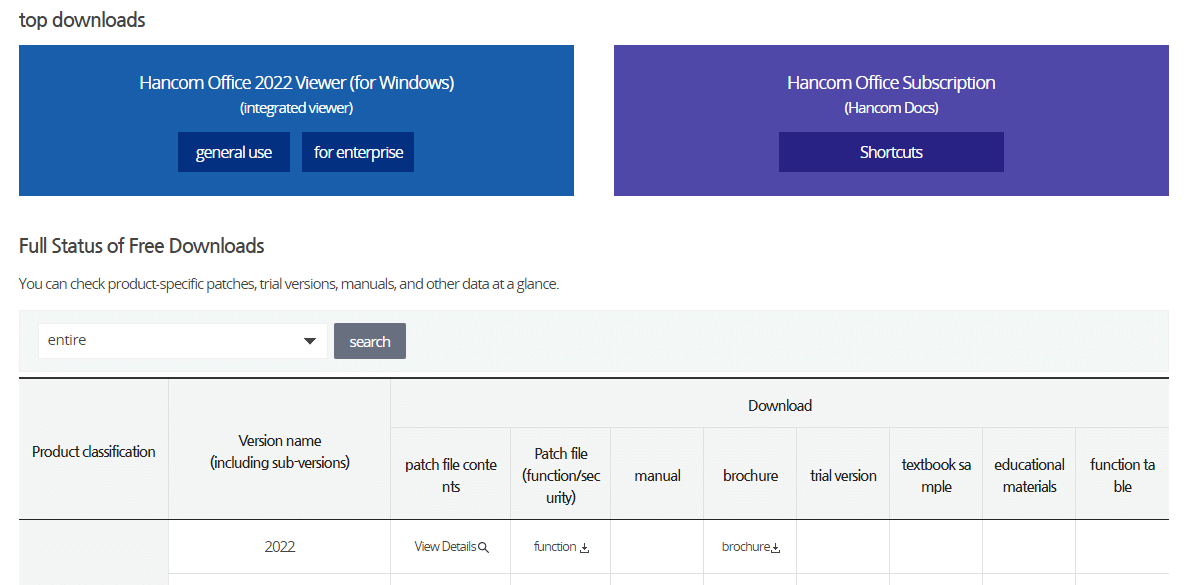Click the 'for enterprise' button
1200x585 pixels.
click(x=357, y=151)
